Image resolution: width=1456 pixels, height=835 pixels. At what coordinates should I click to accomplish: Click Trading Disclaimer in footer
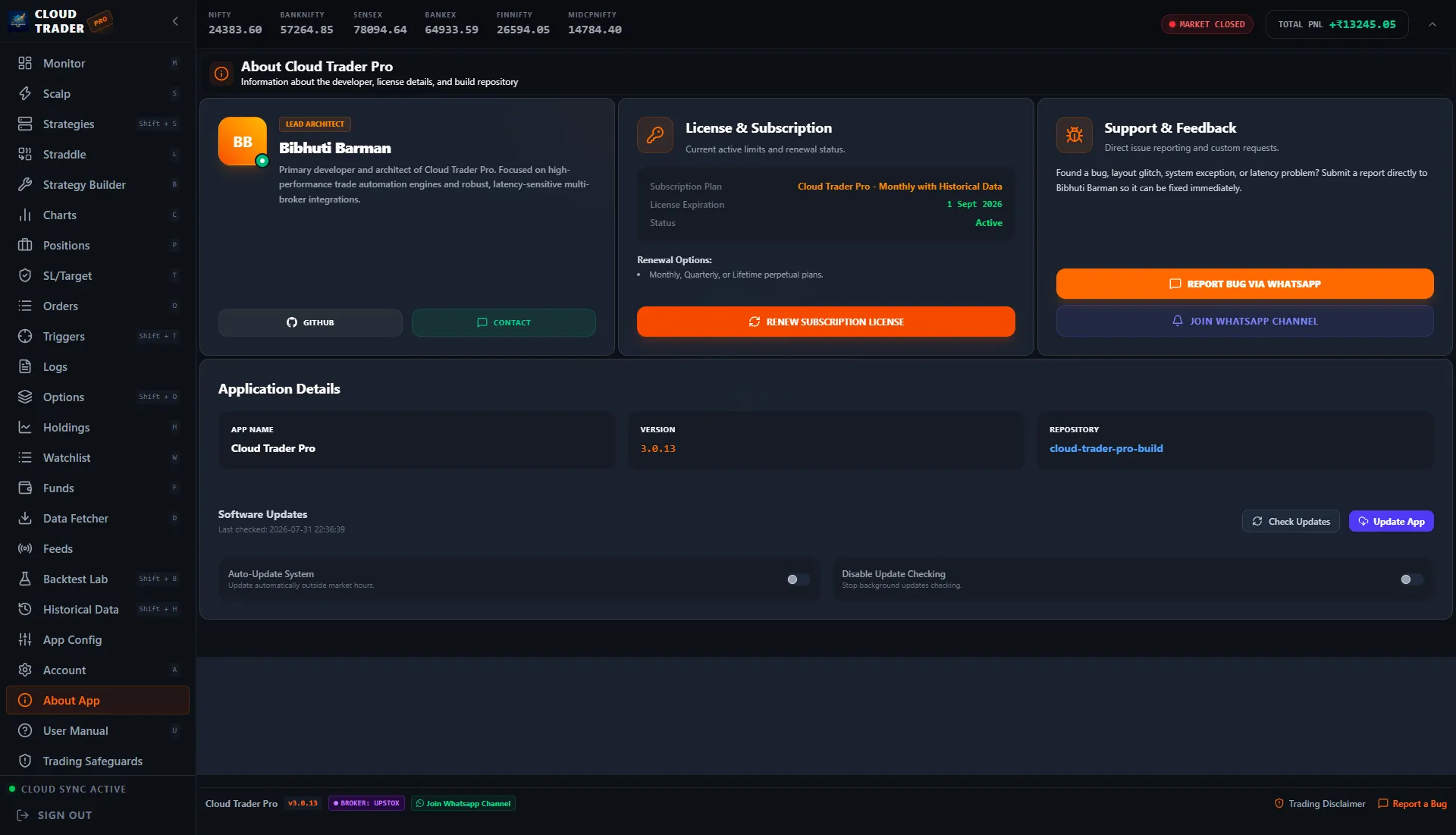(x=1319, y=804)
